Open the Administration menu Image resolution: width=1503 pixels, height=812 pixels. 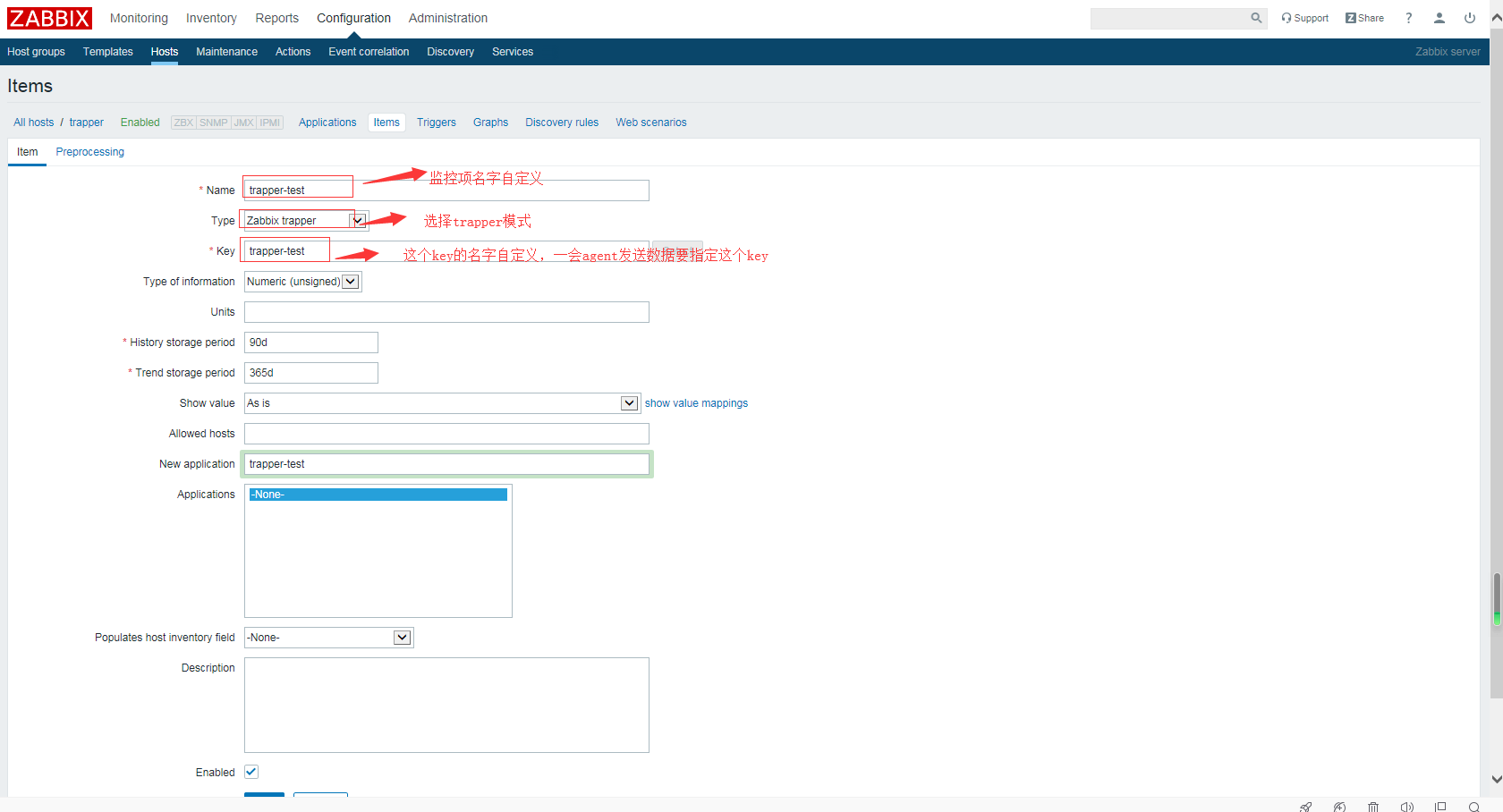tap(448, 18)
